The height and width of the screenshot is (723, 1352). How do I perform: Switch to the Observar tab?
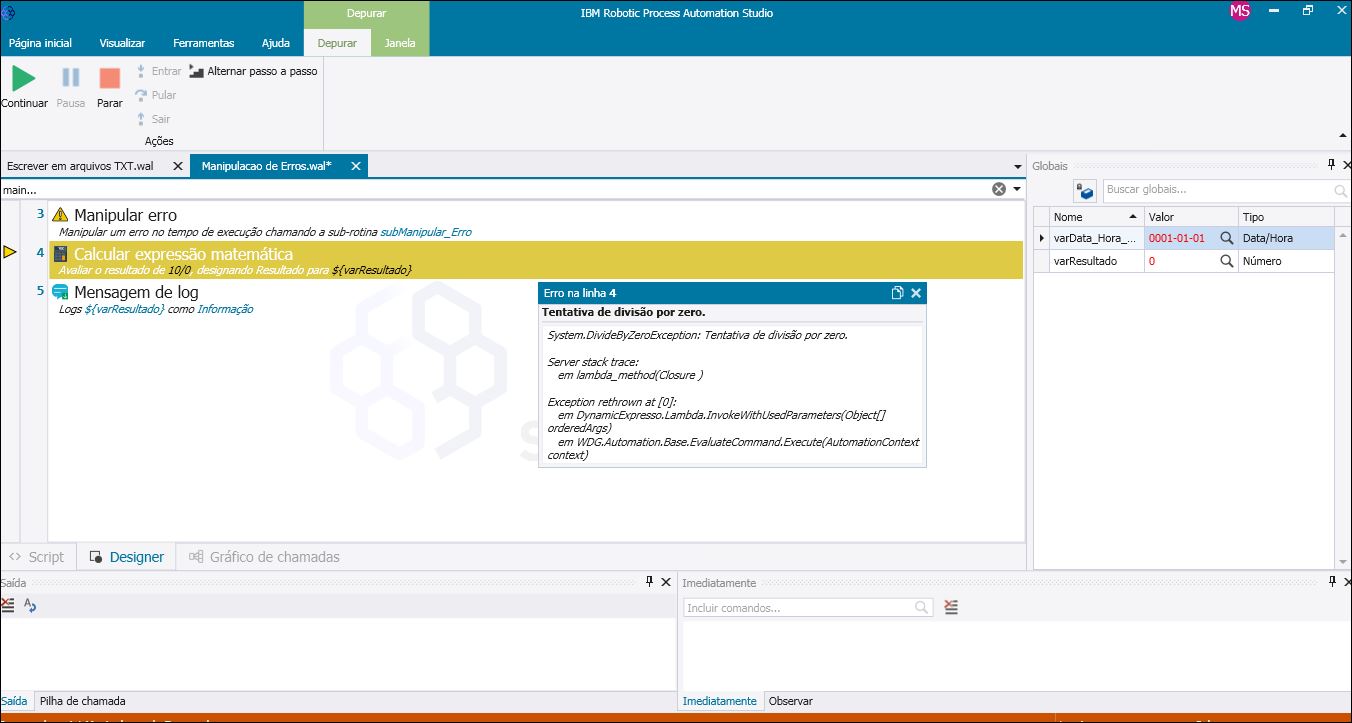point(790,701)
